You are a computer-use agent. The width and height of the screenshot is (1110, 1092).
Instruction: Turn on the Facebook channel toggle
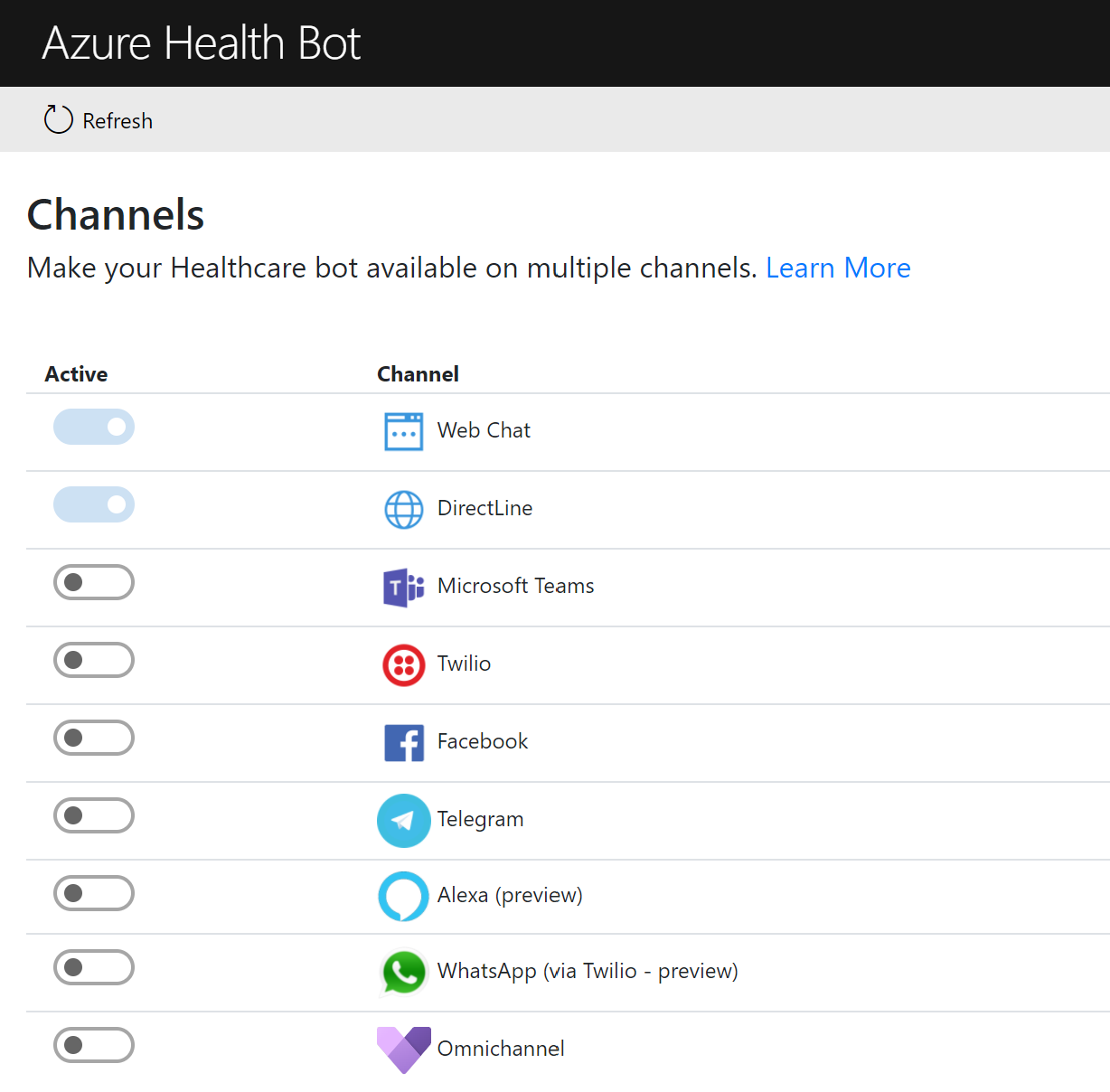click(94, 738)
